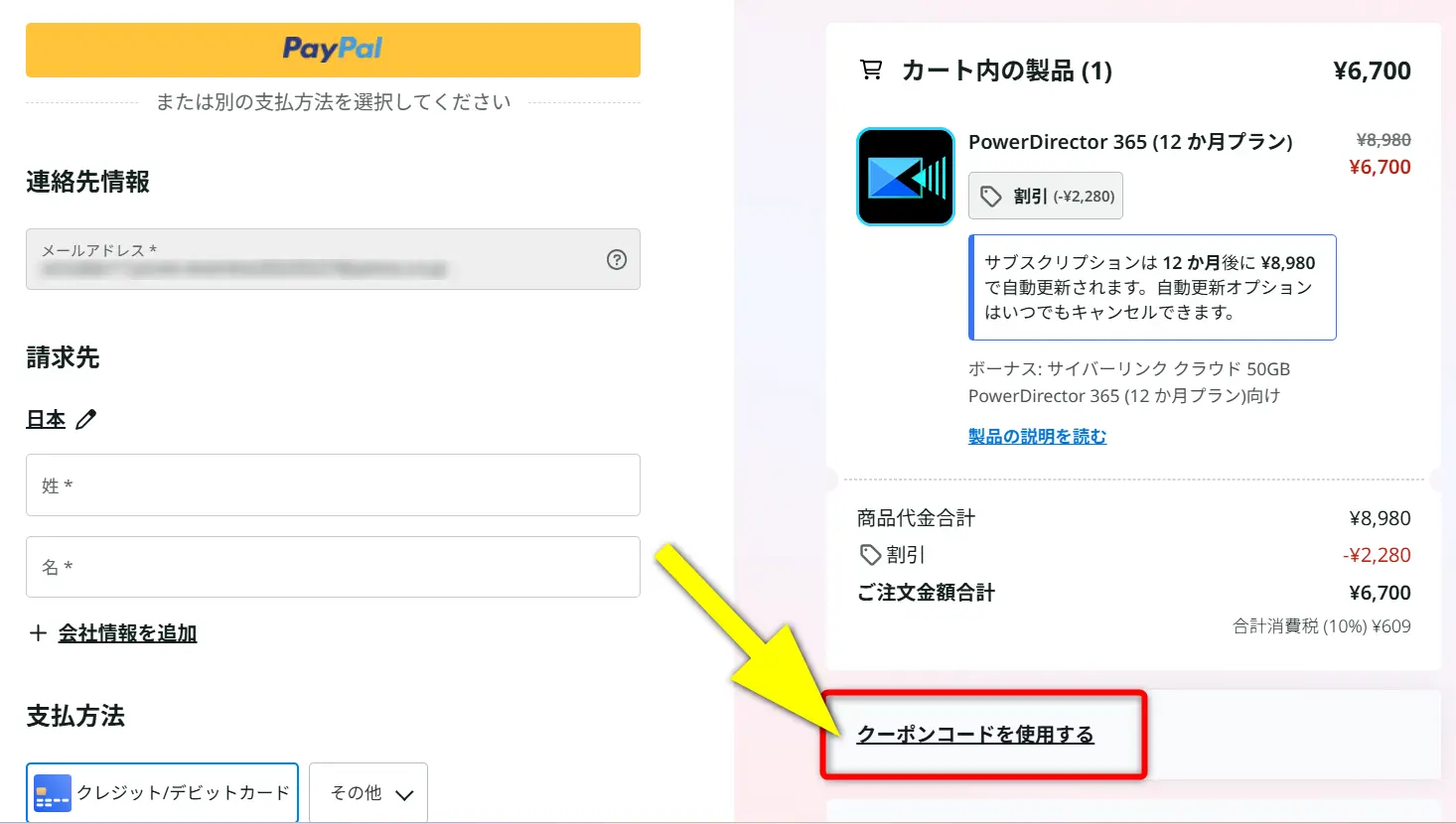
Task: Open the クーポンコードを使用する link
Action: coord(975,735)
